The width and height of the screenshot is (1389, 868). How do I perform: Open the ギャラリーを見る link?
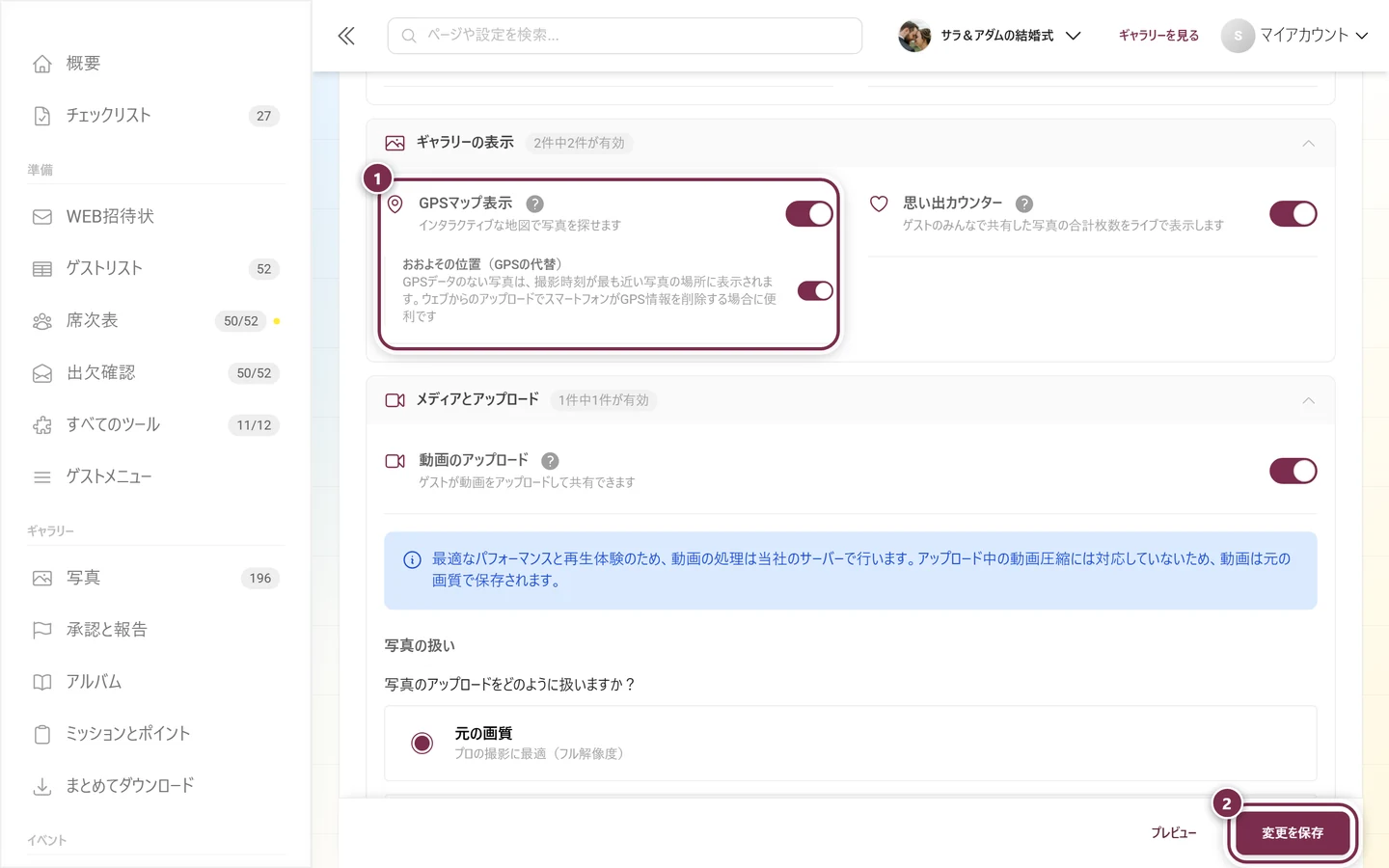coord(1158,36)
